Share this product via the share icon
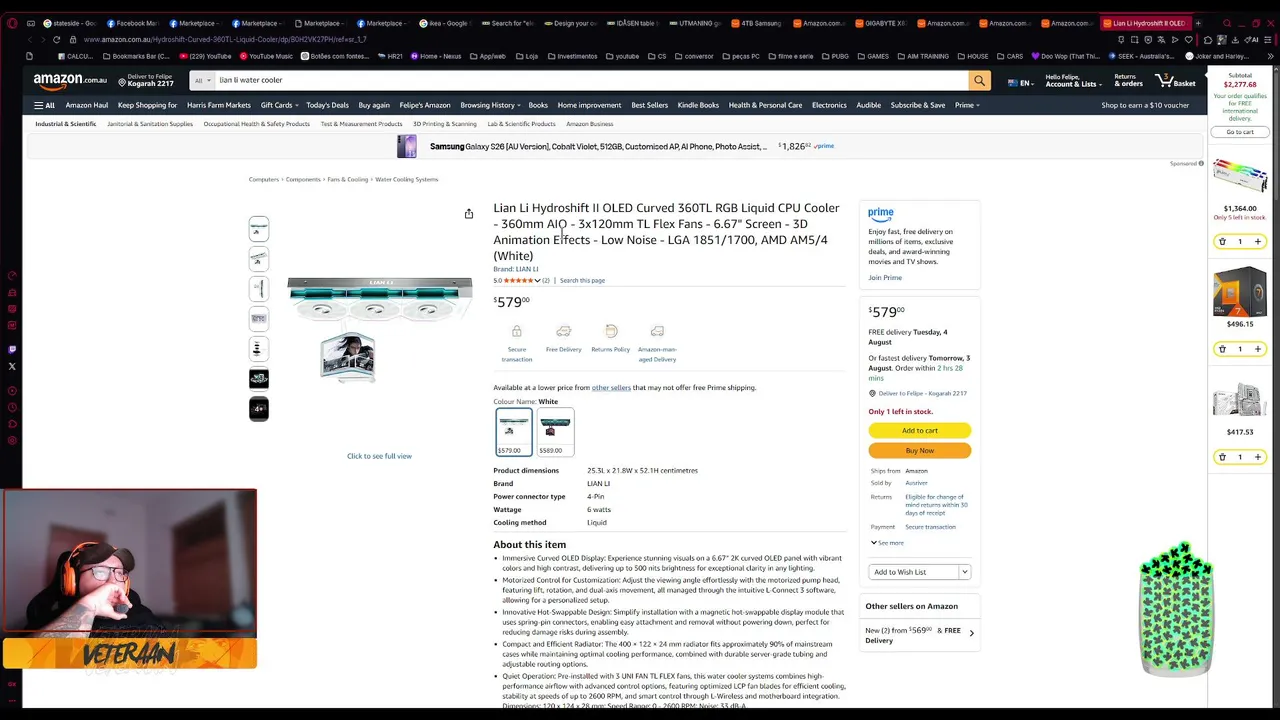The image size is (1280, 720). pos(469,213)
